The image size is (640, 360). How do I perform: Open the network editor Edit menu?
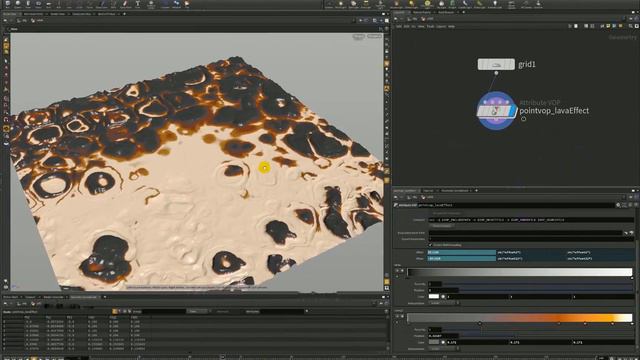[406, 27]
